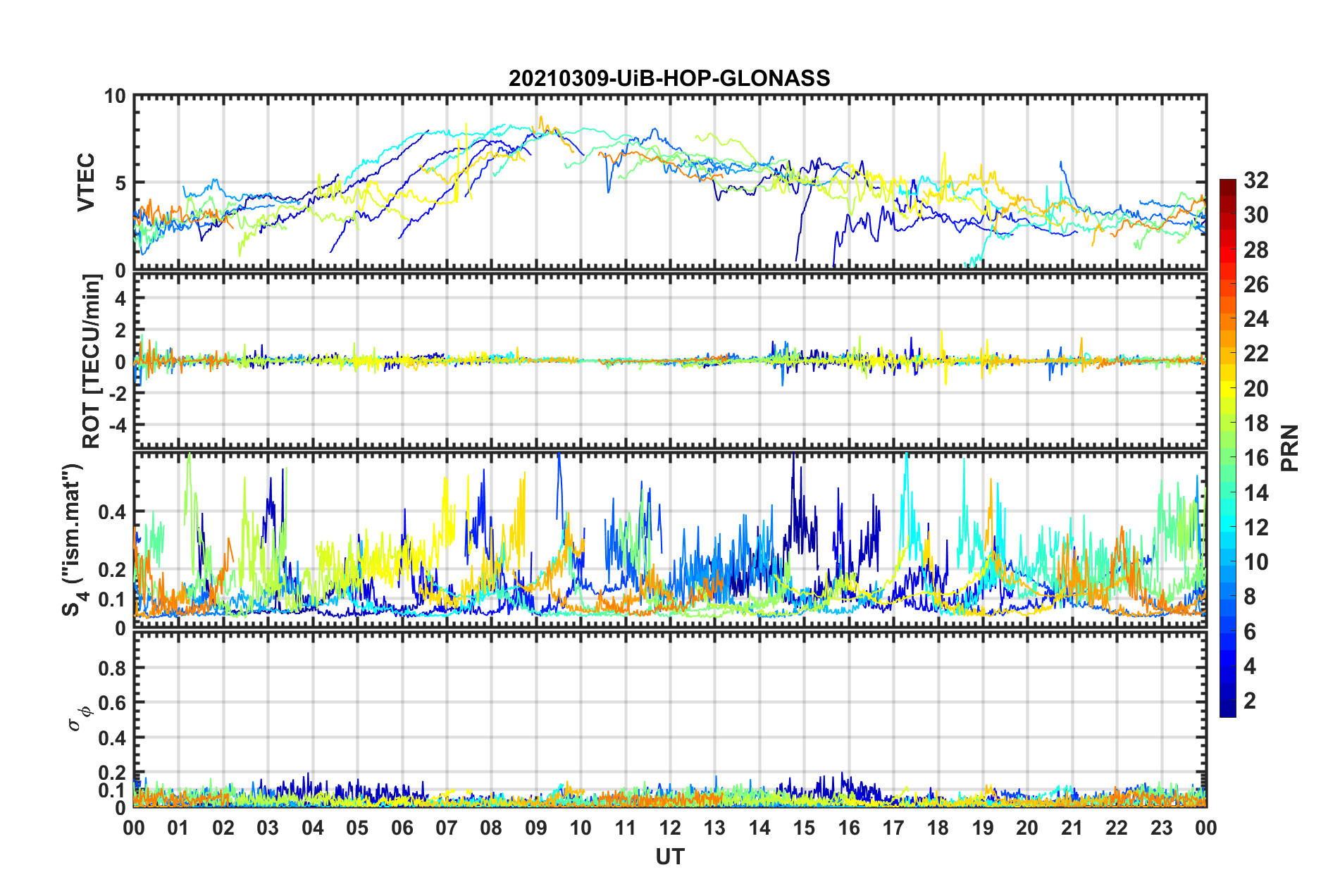Select the "19" hour tick on the UT axis
This screenshot has height=896, width=1340.
click(983, 828)
